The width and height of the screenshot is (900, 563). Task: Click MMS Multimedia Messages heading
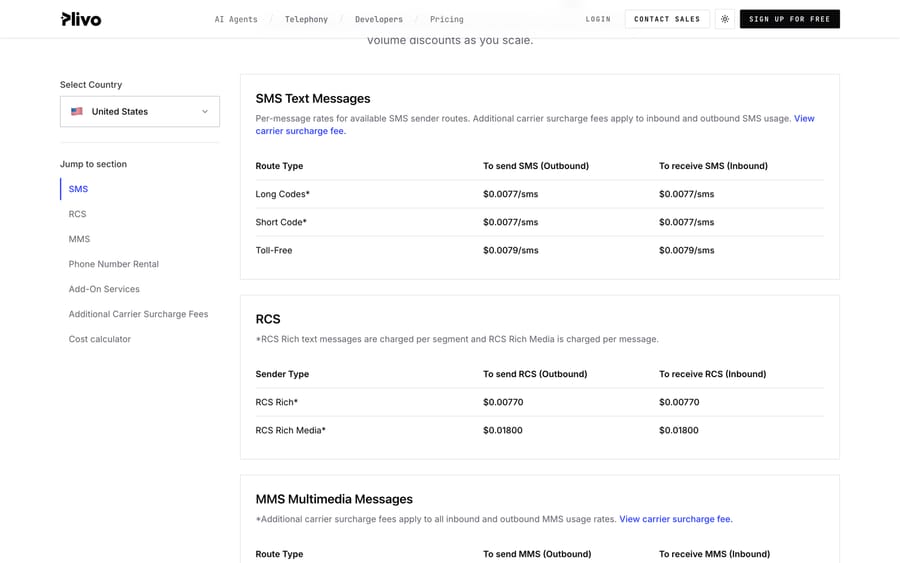(334, 499)
